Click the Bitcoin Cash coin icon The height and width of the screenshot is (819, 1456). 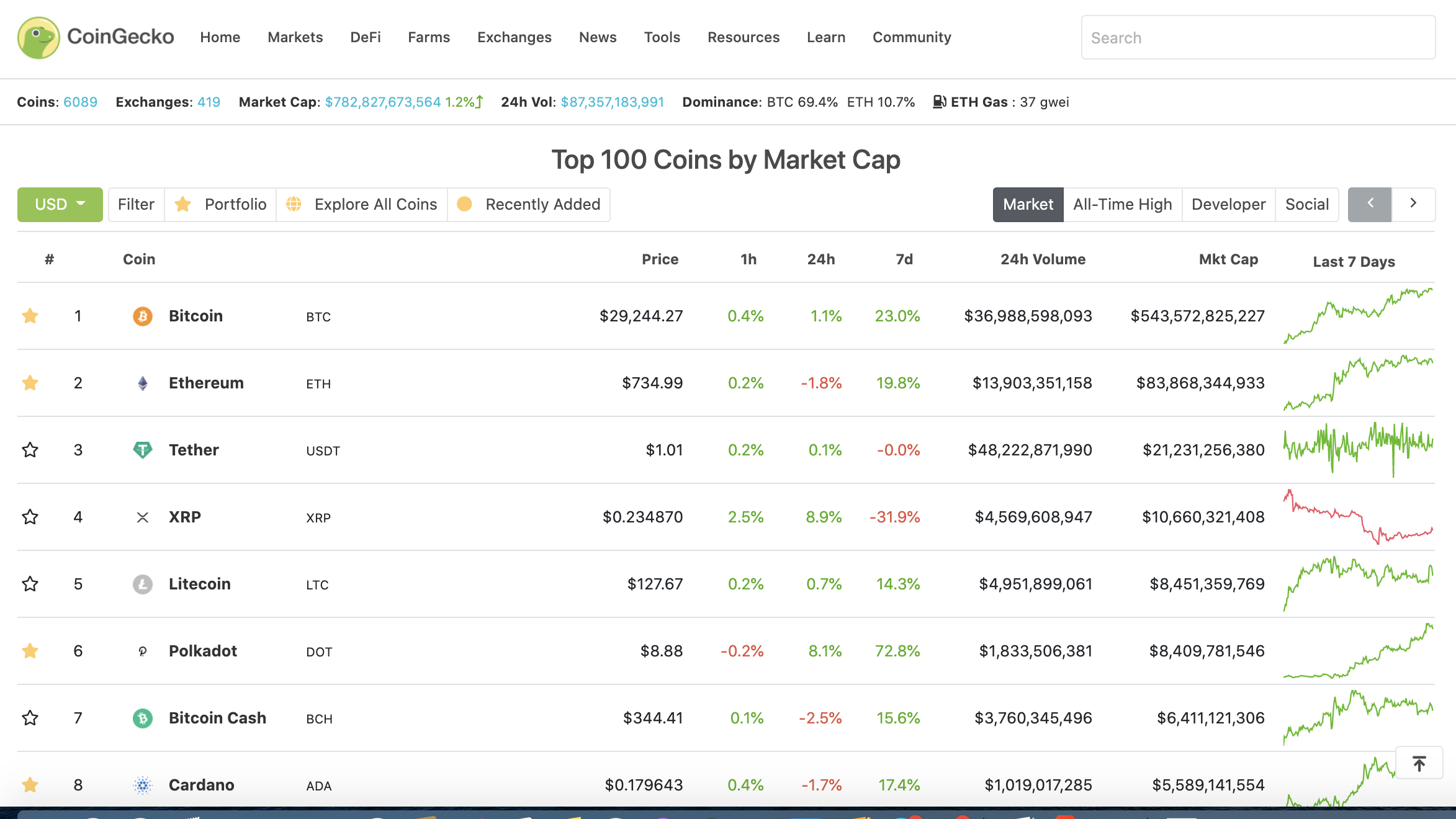(x=143, y=718)
